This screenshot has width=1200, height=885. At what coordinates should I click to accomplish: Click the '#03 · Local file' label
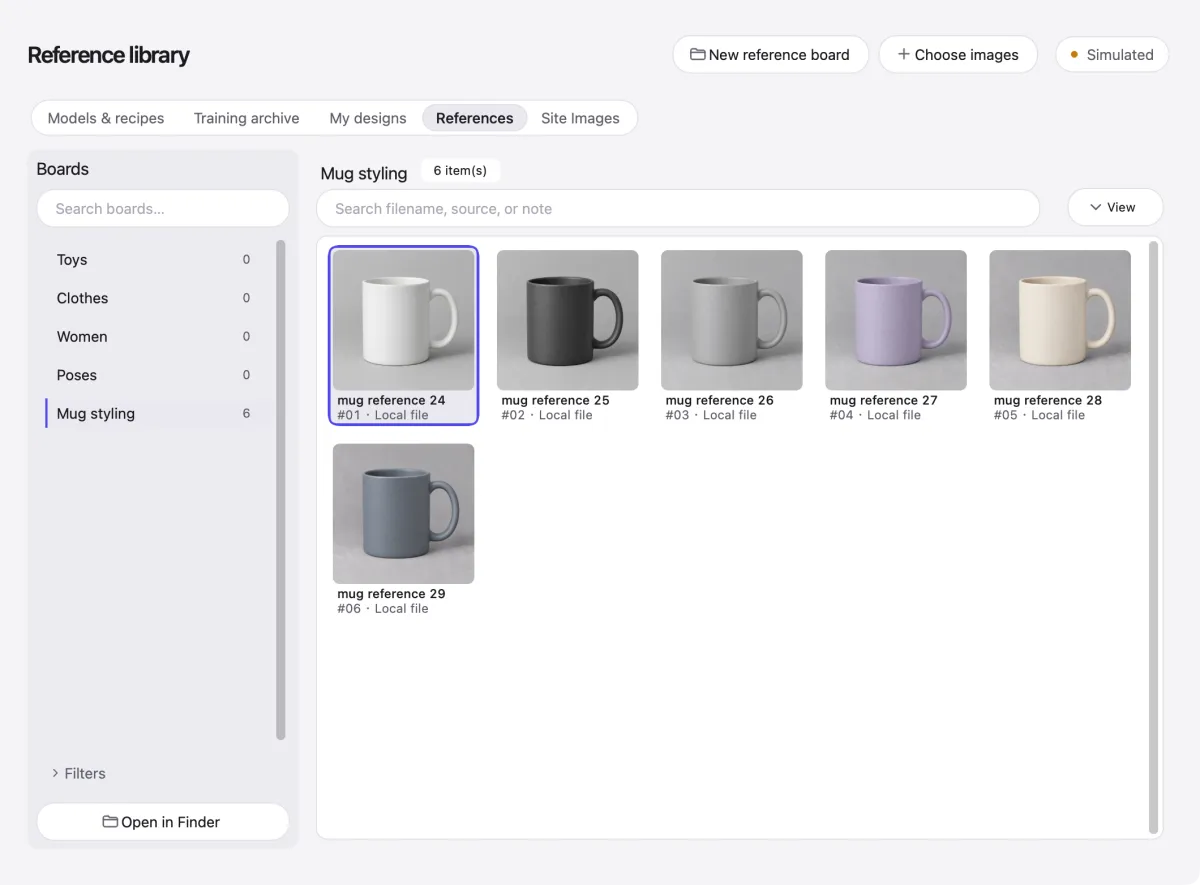point(710,415)
